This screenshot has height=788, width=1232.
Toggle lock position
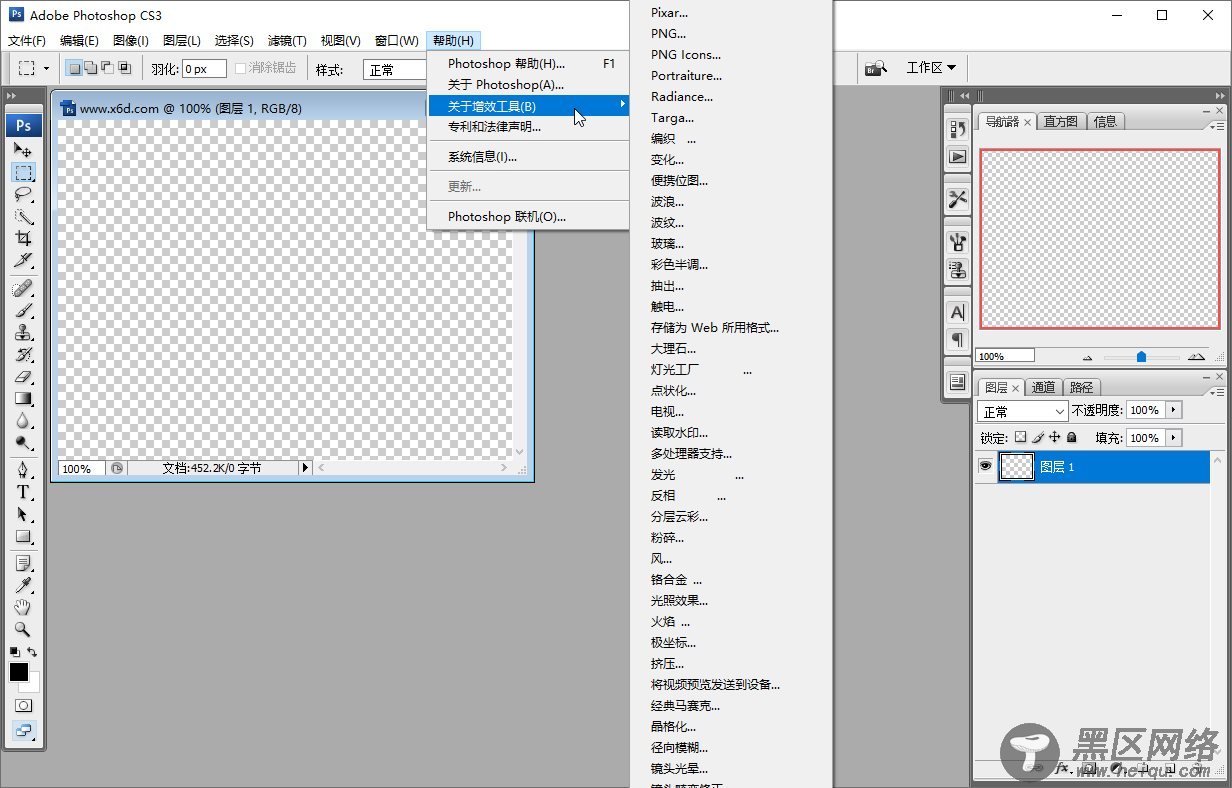click(x=1055, y=438)
